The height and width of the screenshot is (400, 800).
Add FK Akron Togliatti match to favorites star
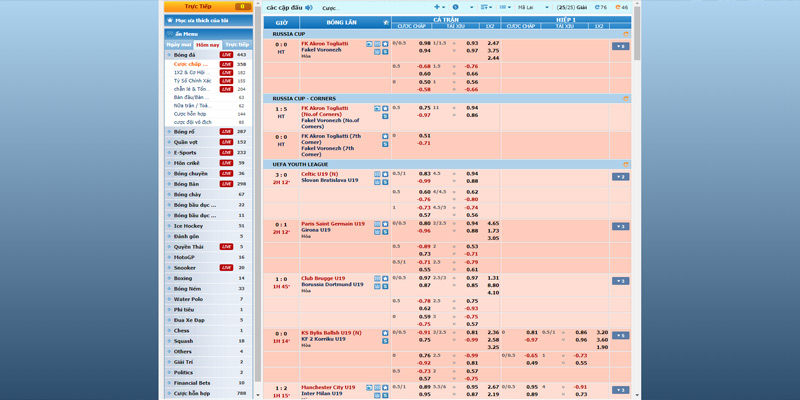[385, 44]
